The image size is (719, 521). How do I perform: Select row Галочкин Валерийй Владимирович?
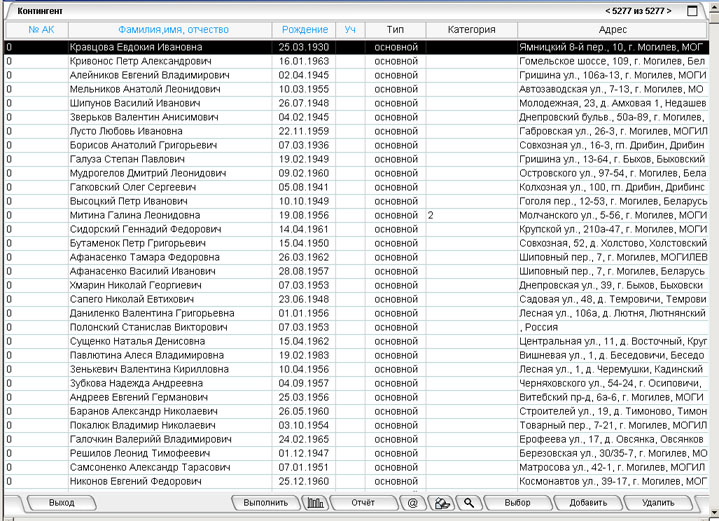coord(356,439)
